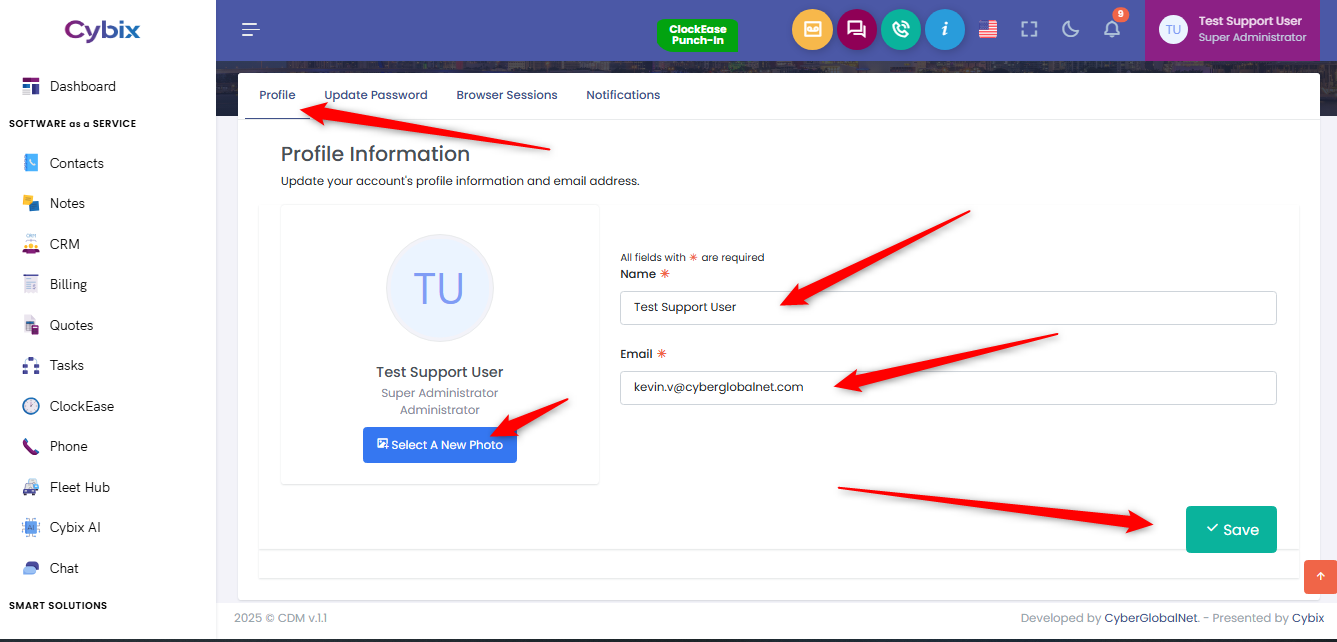Toggle dark mode with the moon icon
Viewport: 1337px width, 642px height.
(1071, 30)
